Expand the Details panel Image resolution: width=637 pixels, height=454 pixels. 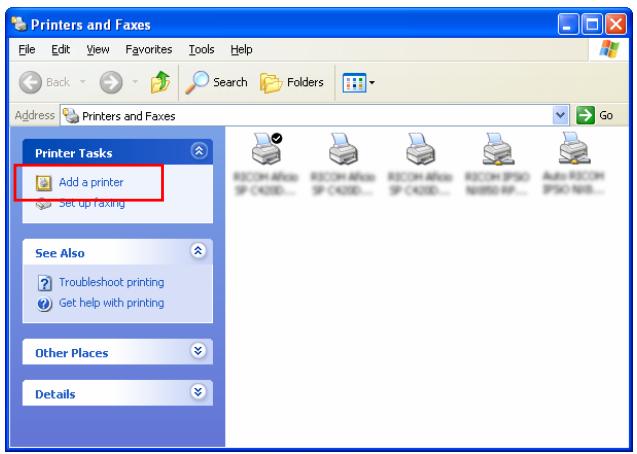(x=198, y=392)
